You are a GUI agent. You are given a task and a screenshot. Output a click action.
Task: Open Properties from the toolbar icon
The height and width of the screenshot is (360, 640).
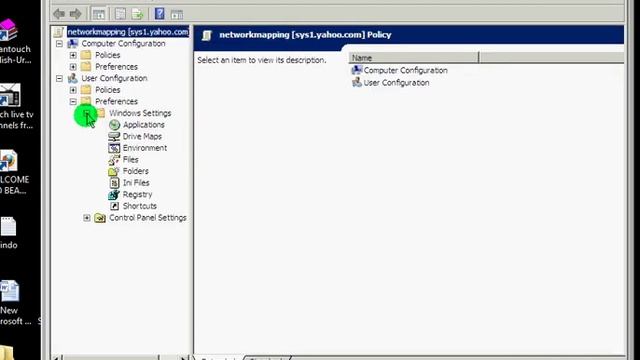point(120,14)
